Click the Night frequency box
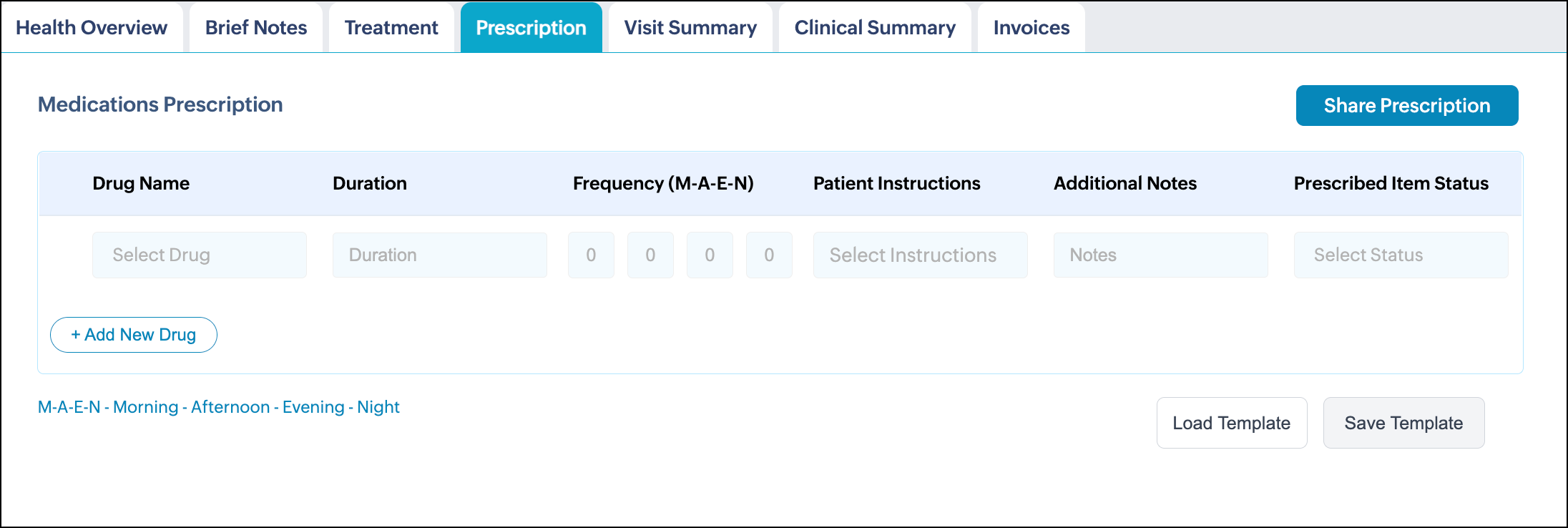The image size is (1568, 528). 769,255
